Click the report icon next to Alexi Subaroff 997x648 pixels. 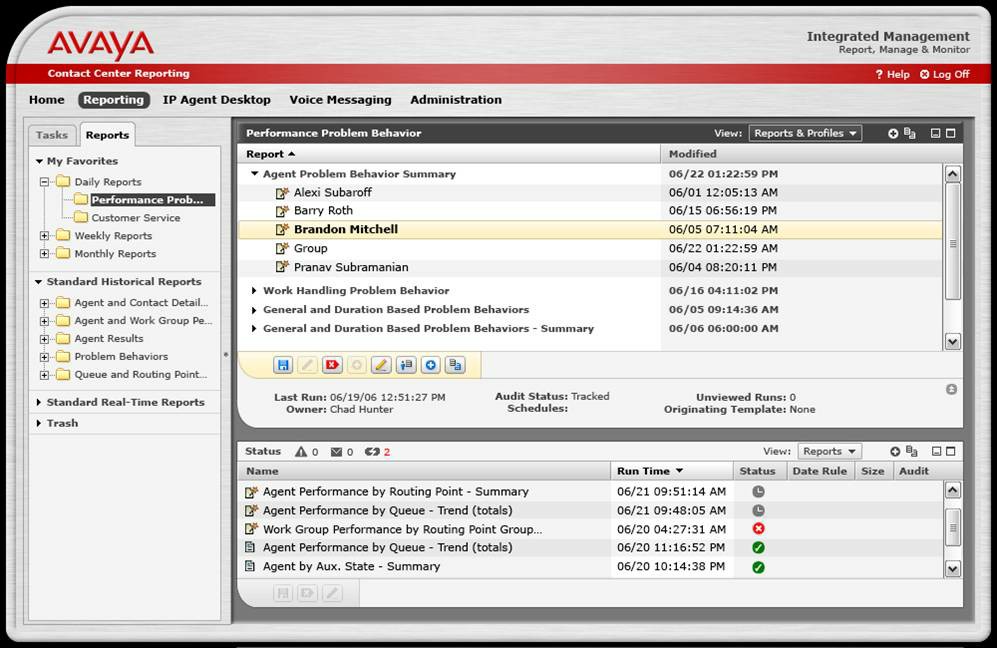coord(282,193)
